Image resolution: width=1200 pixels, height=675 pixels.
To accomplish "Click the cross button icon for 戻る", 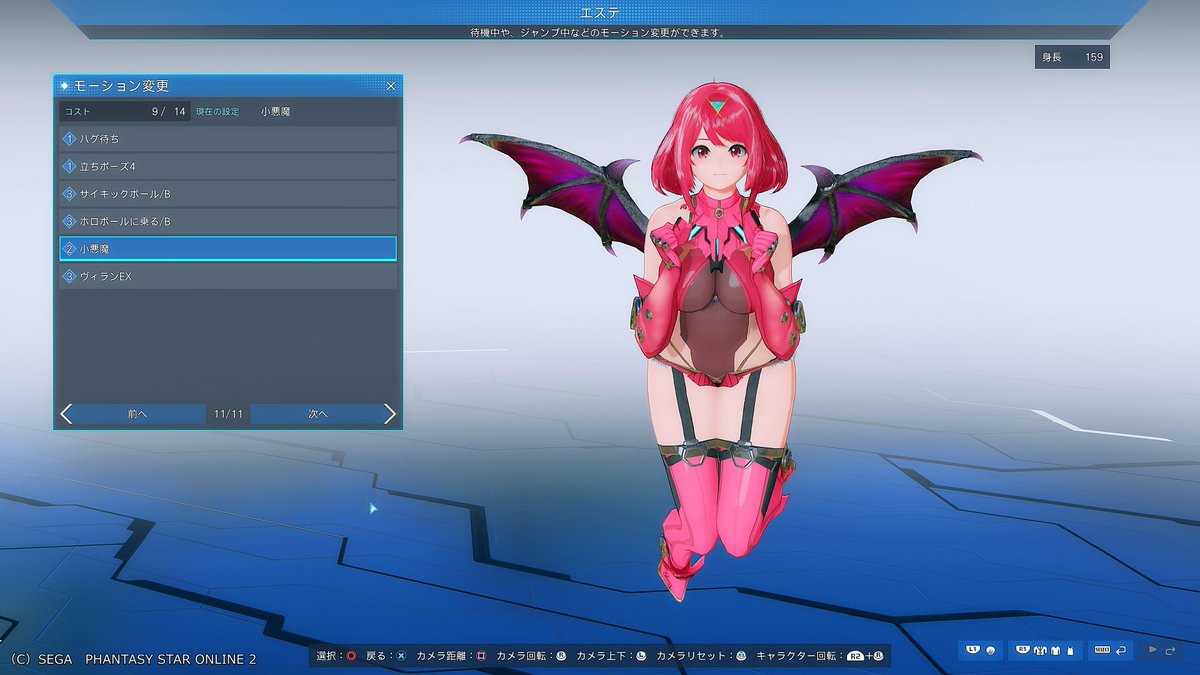I will [x=400, y=656].
